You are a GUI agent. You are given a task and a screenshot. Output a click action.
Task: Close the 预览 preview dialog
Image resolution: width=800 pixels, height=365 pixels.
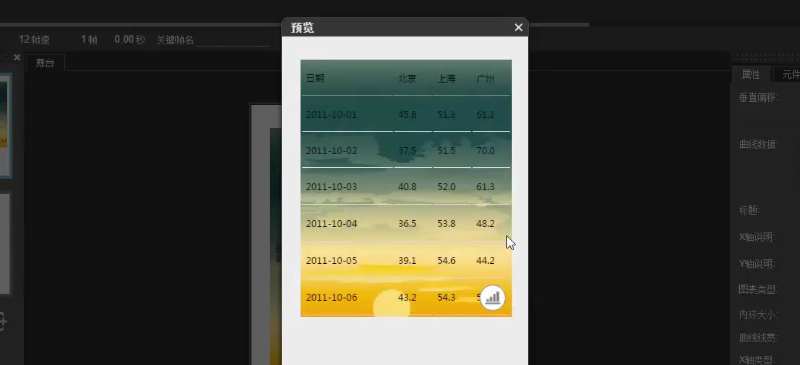click(x=518, y=28)
